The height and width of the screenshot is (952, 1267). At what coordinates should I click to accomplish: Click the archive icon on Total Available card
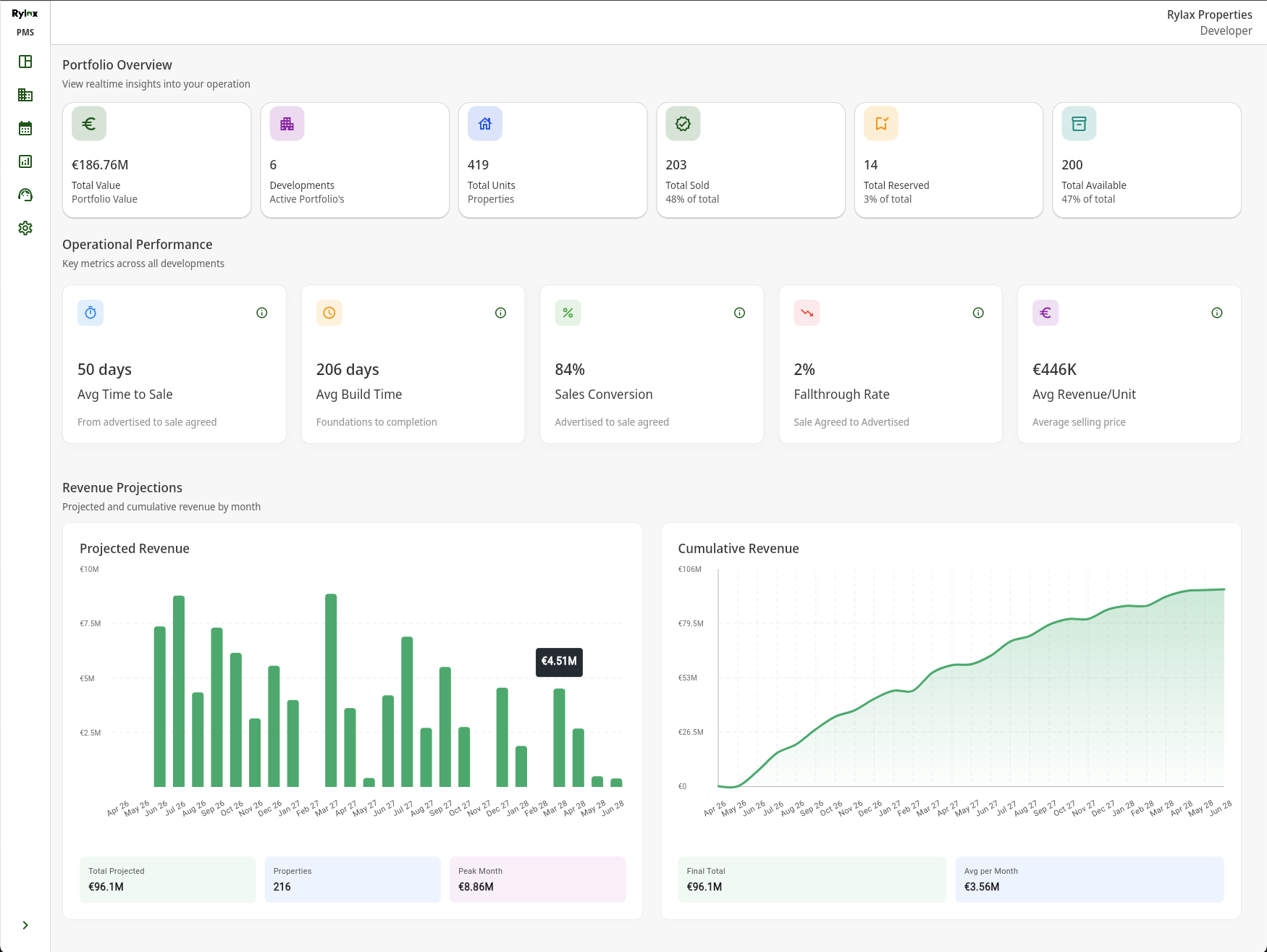pyautogui.click(x=1079, y=123)
